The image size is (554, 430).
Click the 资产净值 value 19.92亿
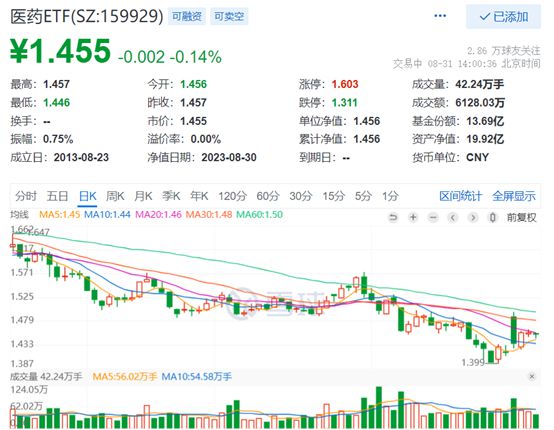click(485, 139)
